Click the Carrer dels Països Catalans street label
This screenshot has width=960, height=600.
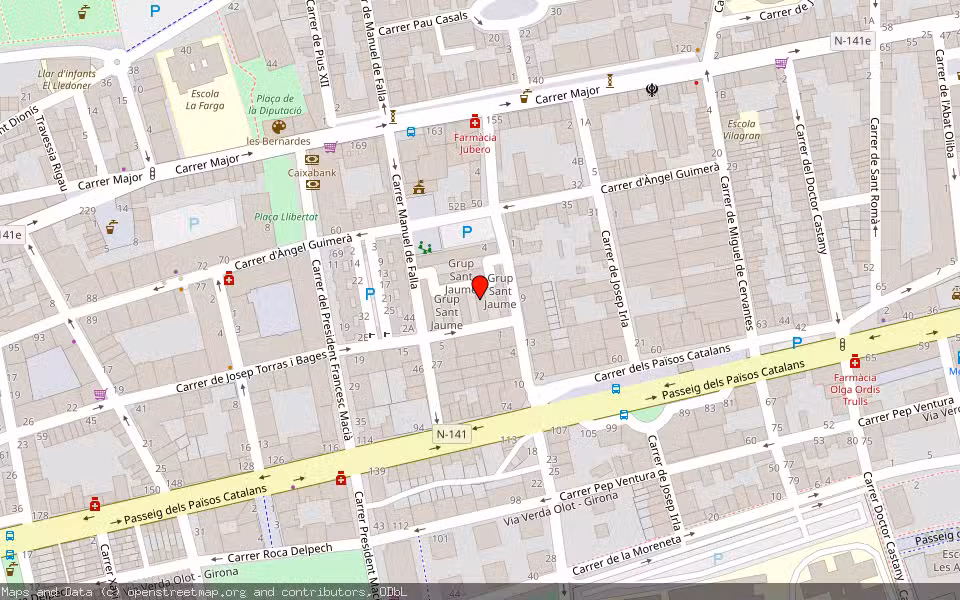(662, 363)
